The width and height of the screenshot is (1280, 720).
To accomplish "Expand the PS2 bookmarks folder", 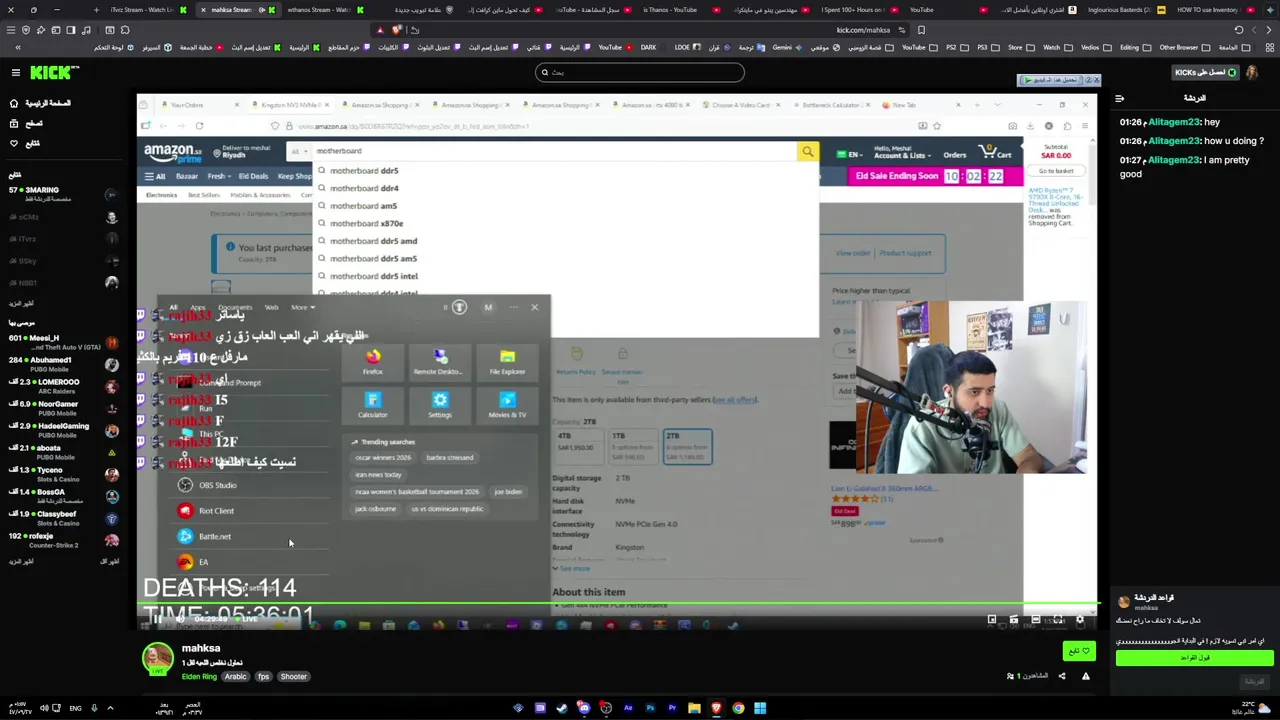I will coord(956,47).
